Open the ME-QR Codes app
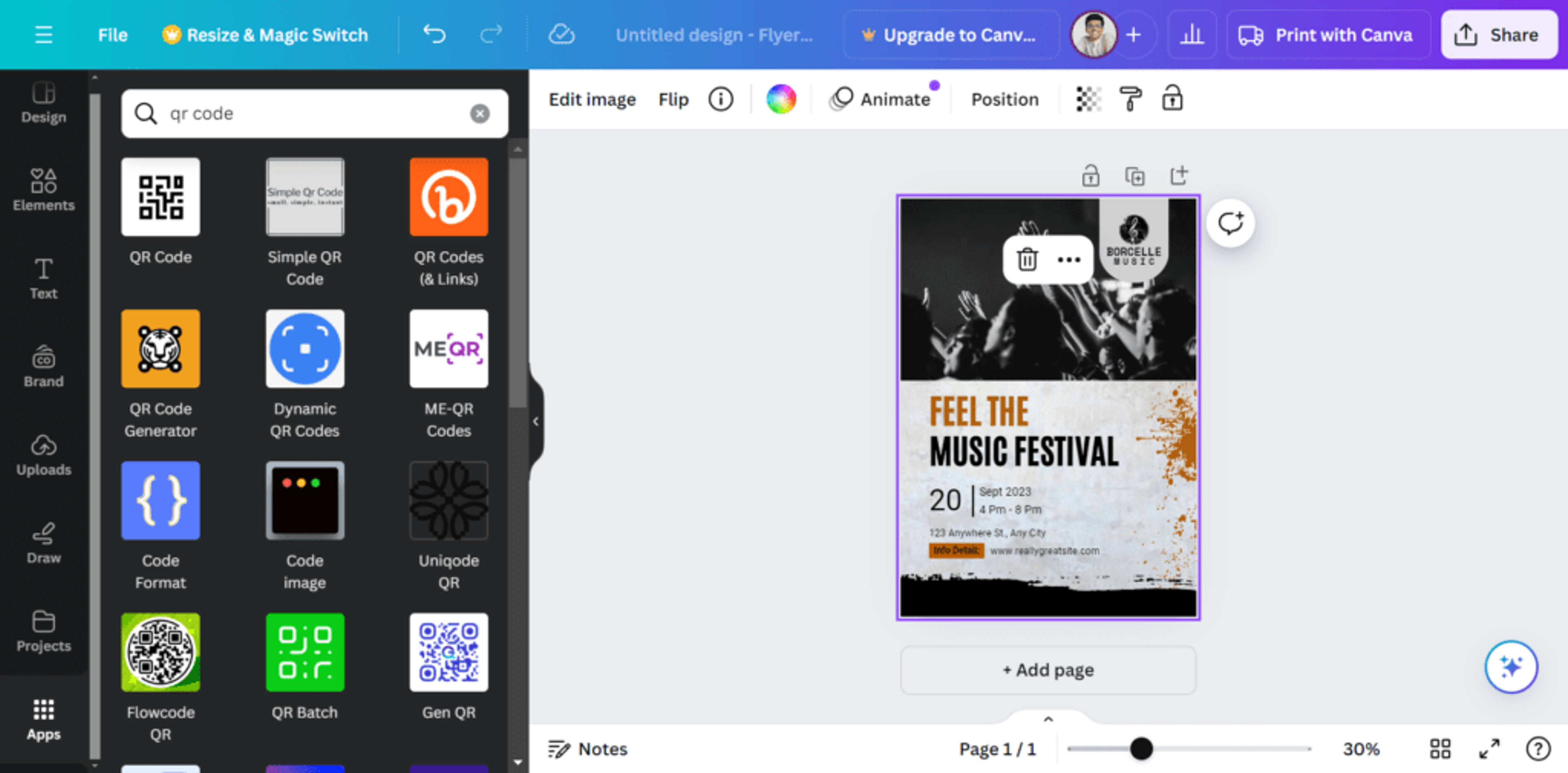This screenshot has height=773, width=1568. pyautogui.click(x=449, y=375)
